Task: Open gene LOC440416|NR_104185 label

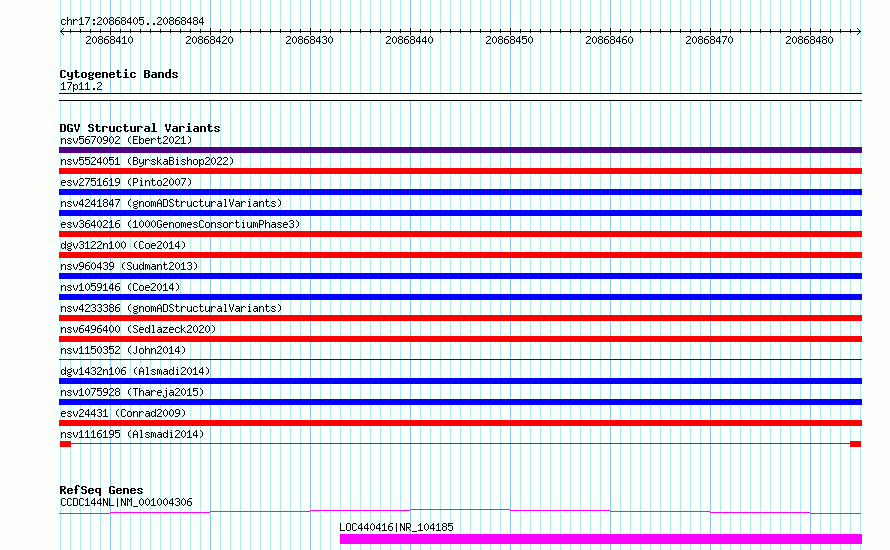Action: pos(396,527)
